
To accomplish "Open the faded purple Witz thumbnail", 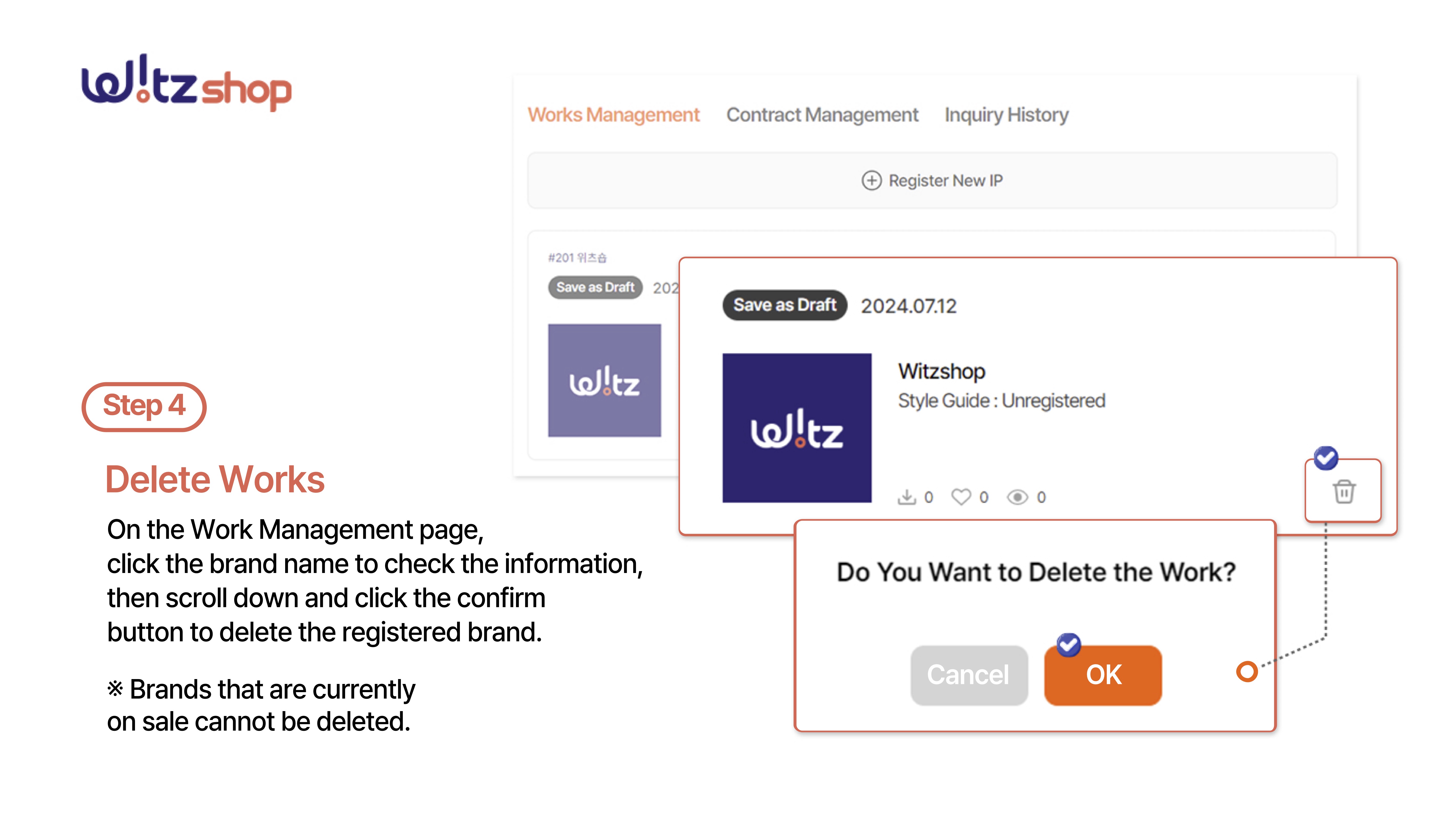I will (604, 380).
